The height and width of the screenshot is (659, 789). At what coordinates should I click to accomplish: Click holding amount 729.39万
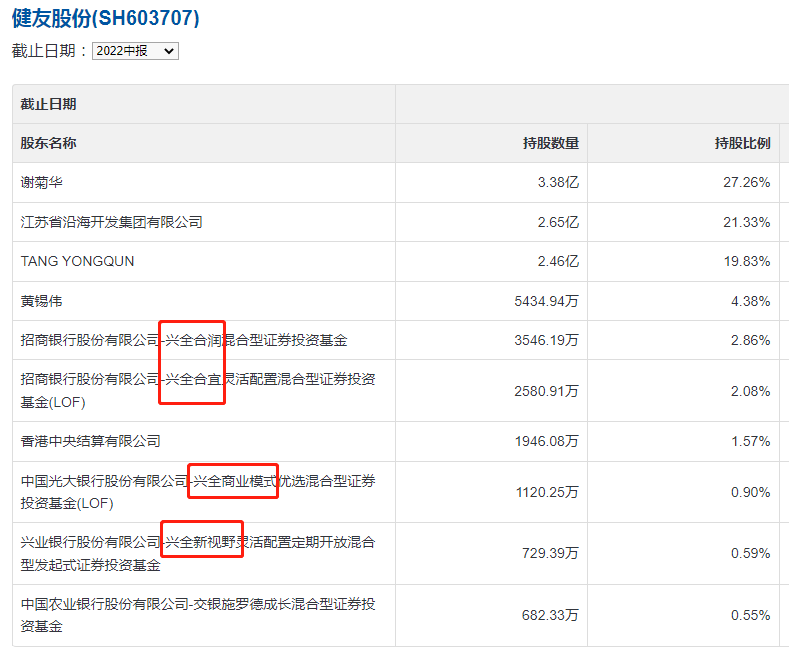(550, 553)
